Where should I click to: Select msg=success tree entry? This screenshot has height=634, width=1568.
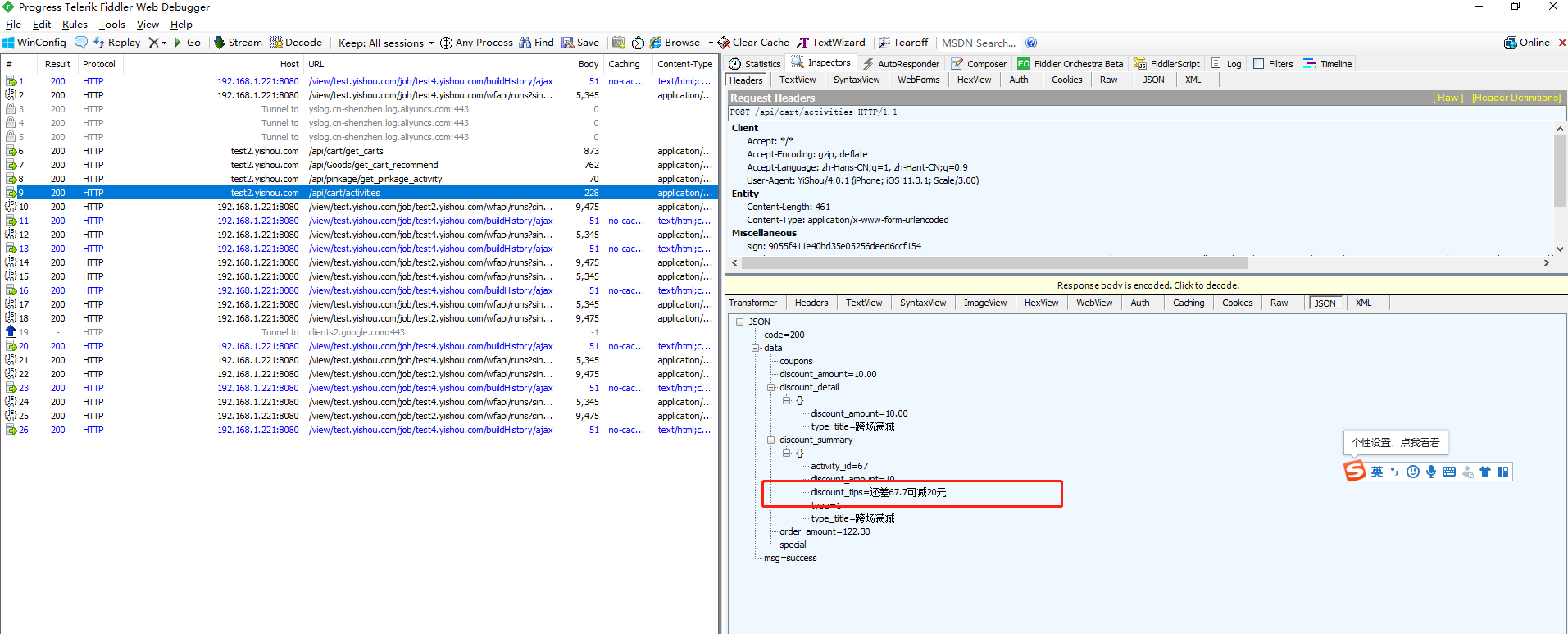click(x=790, y=558)
